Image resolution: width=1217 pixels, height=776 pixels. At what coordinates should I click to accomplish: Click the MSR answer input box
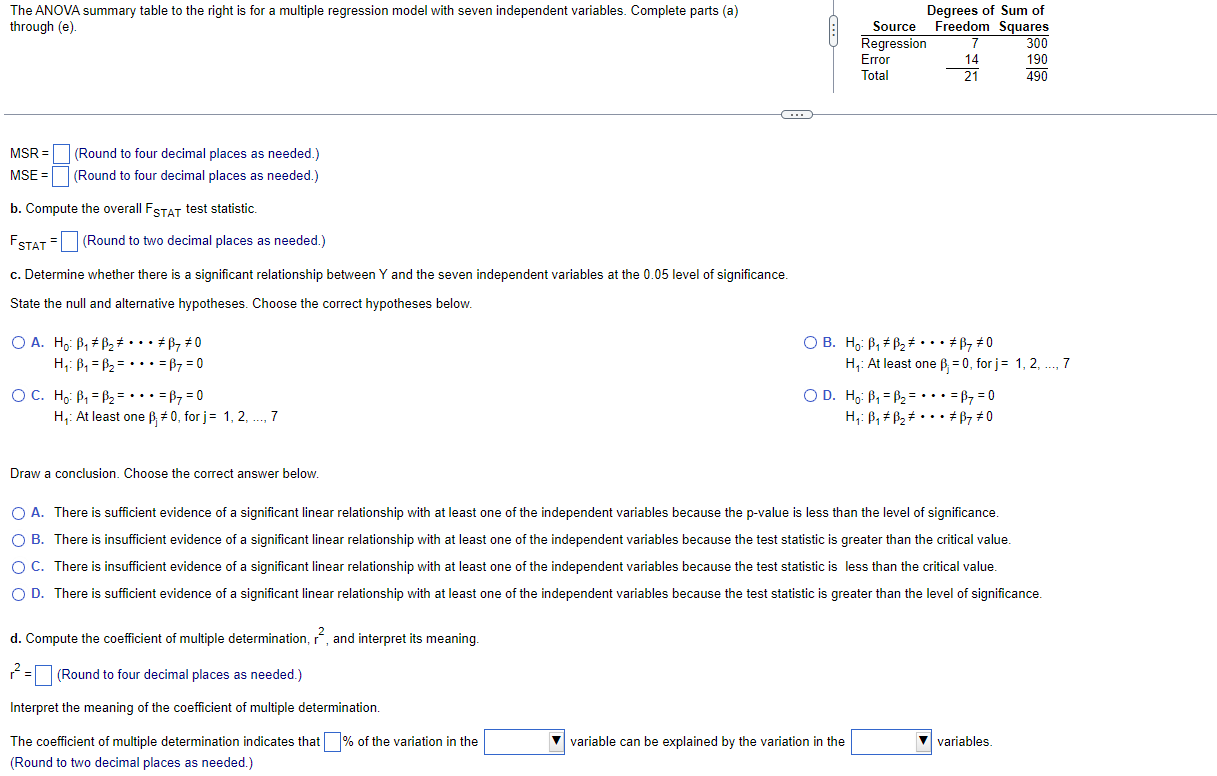click(61, 153)
